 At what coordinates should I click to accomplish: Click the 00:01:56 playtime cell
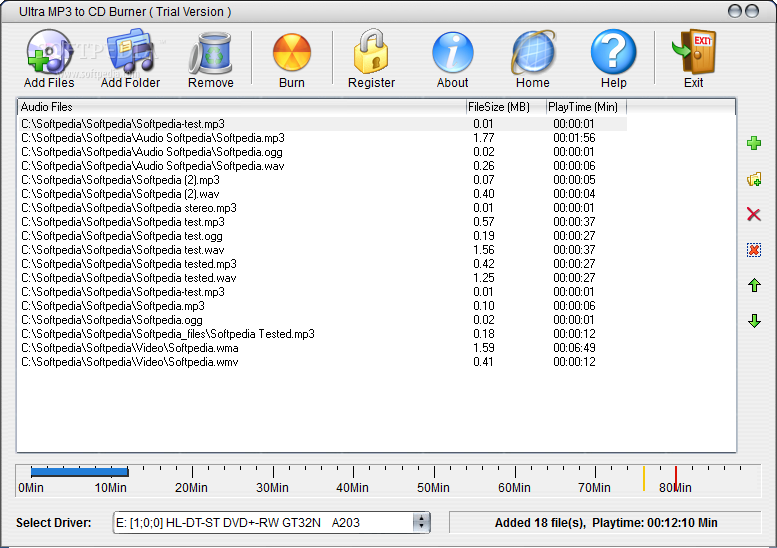click(574, 138)
